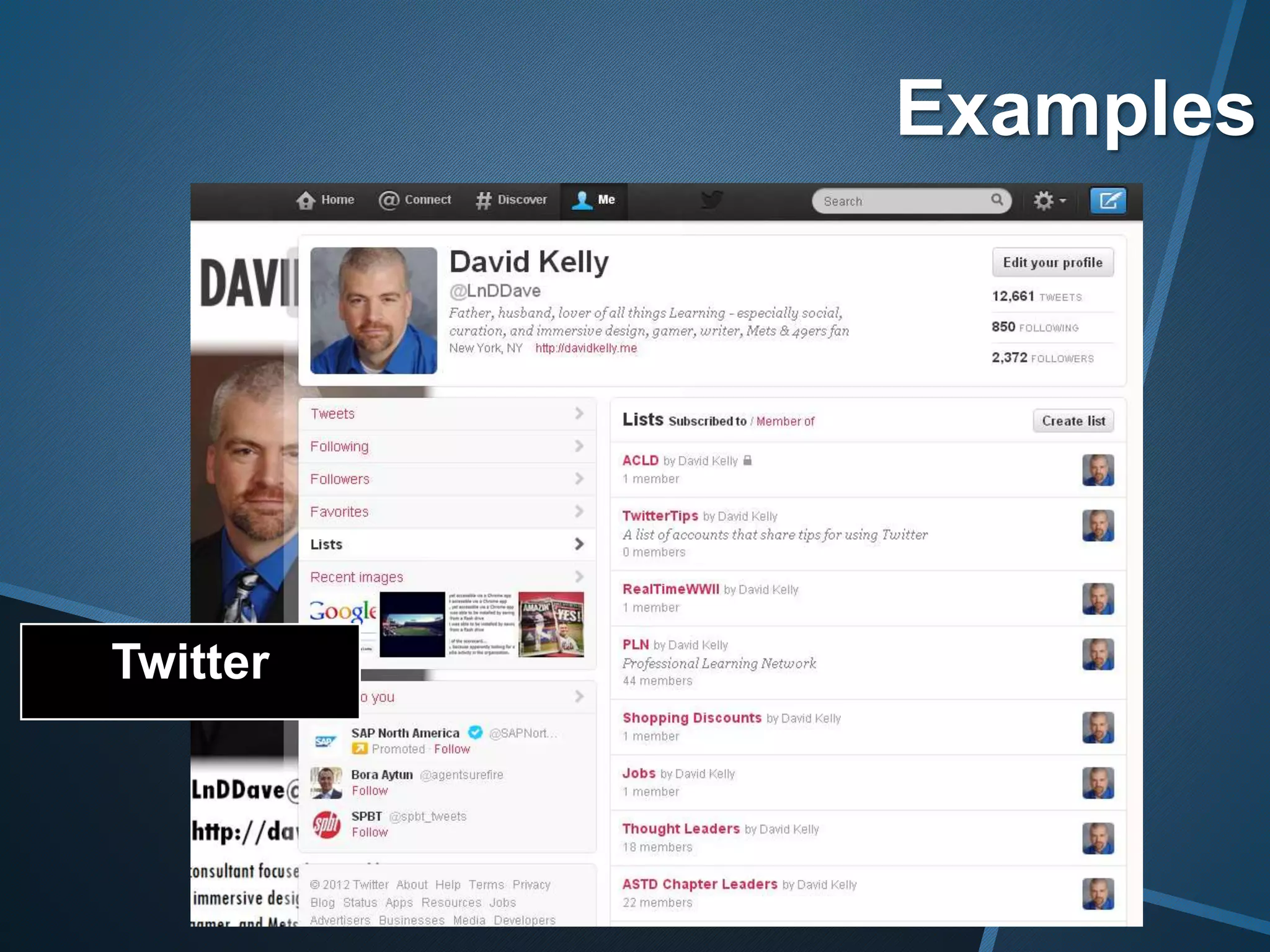Click Bora Aytun avatar

coord(326,783)
